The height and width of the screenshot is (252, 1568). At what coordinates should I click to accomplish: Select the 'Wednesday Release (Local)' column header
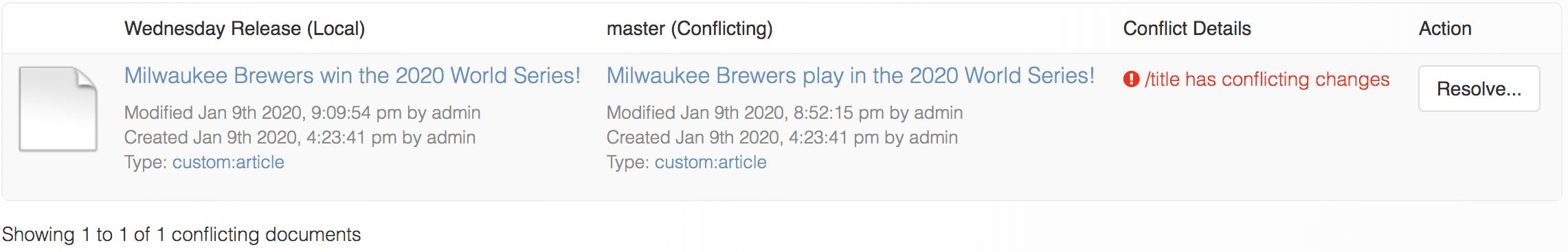coord(245,29)
